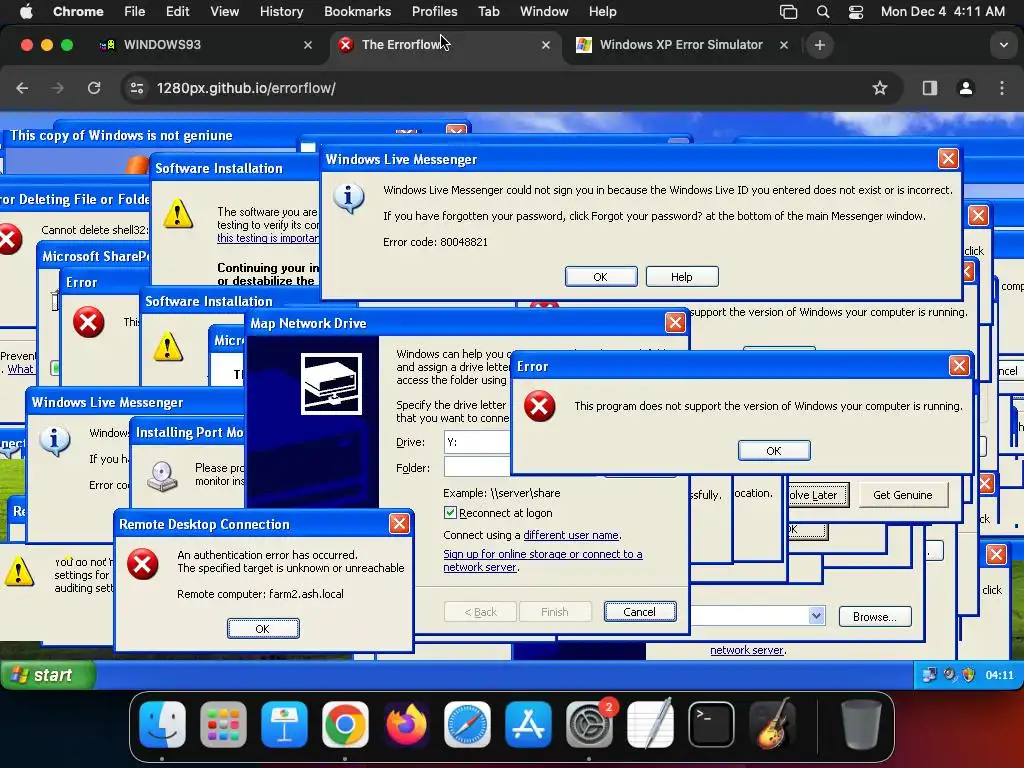Open the App Store from the Dock
The image size is (1024, 768).
528,724
